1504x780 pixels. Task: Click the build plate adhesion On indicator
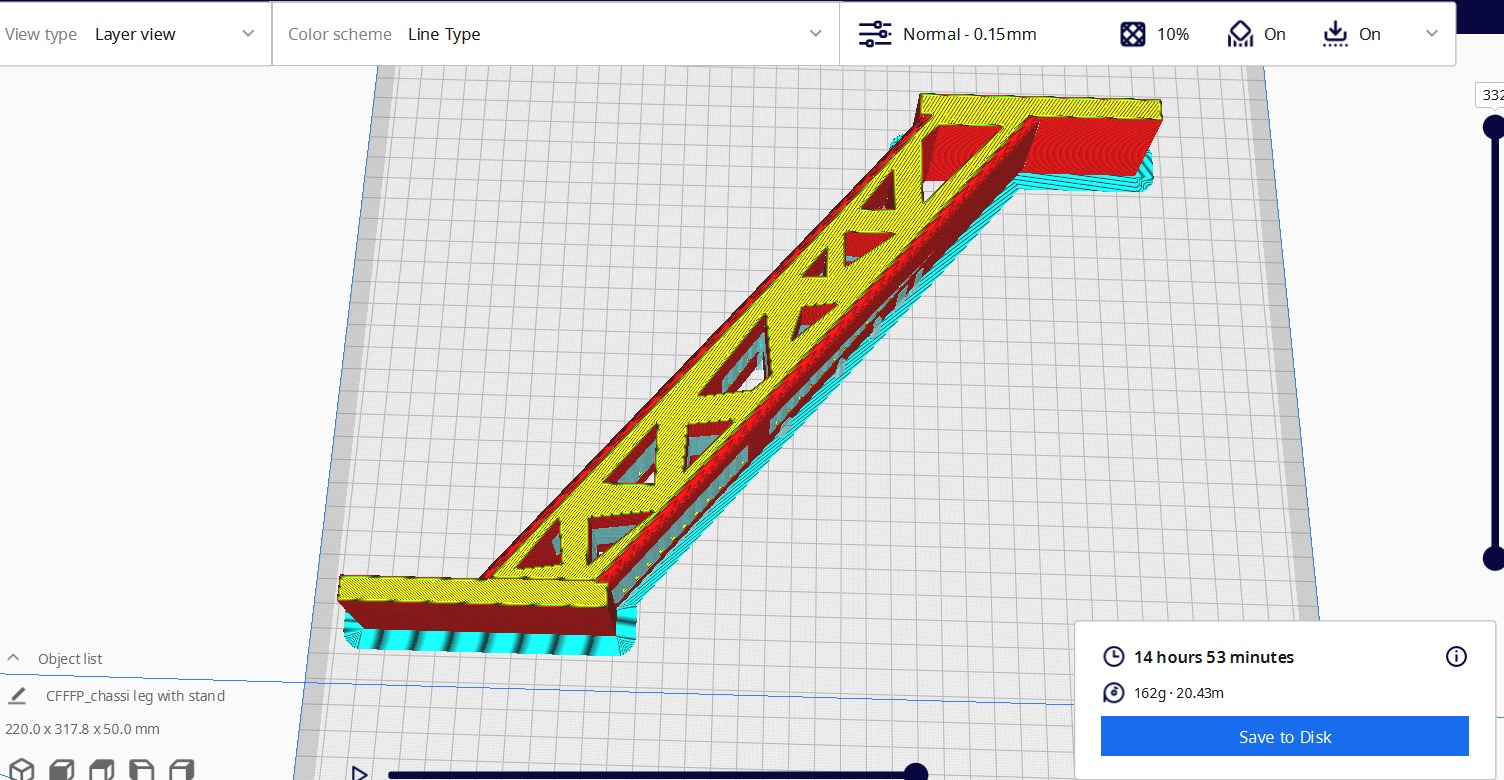pos(1335,34)
